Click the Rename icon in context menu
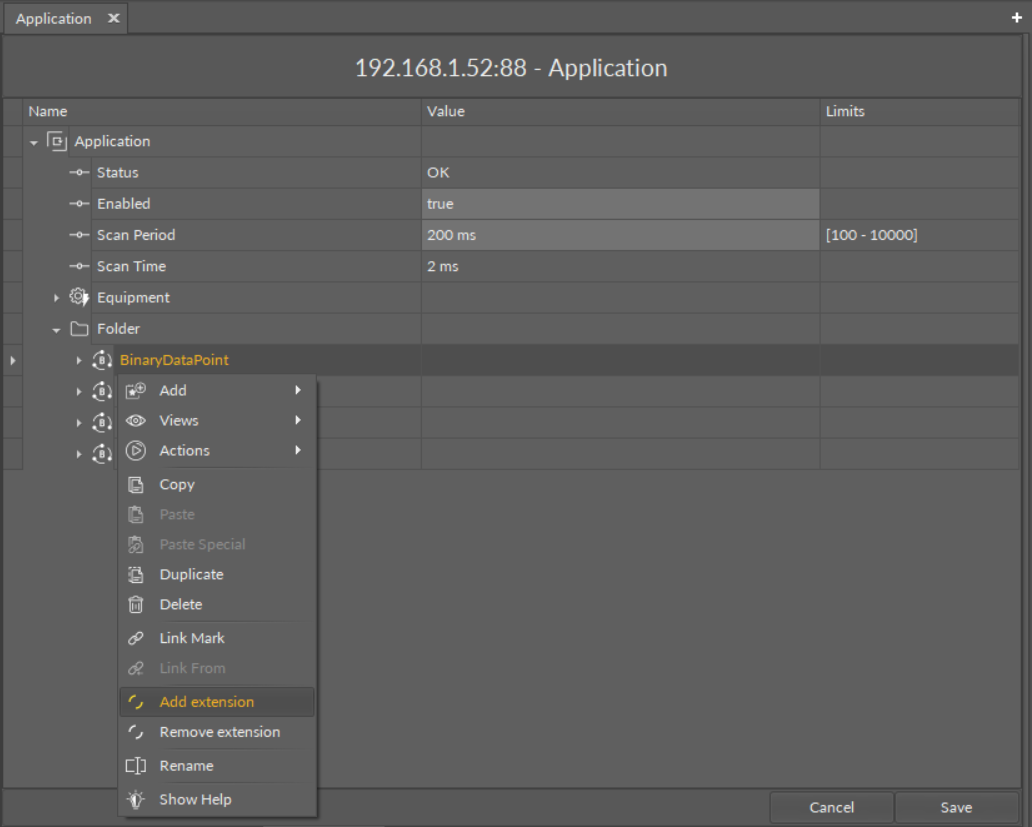1032x827 pixels. coord(137,766)
